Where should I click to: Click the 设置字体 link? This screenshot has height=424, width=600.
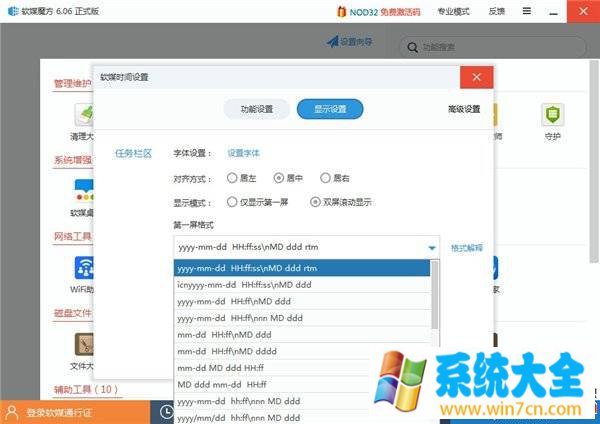point(243,153)
